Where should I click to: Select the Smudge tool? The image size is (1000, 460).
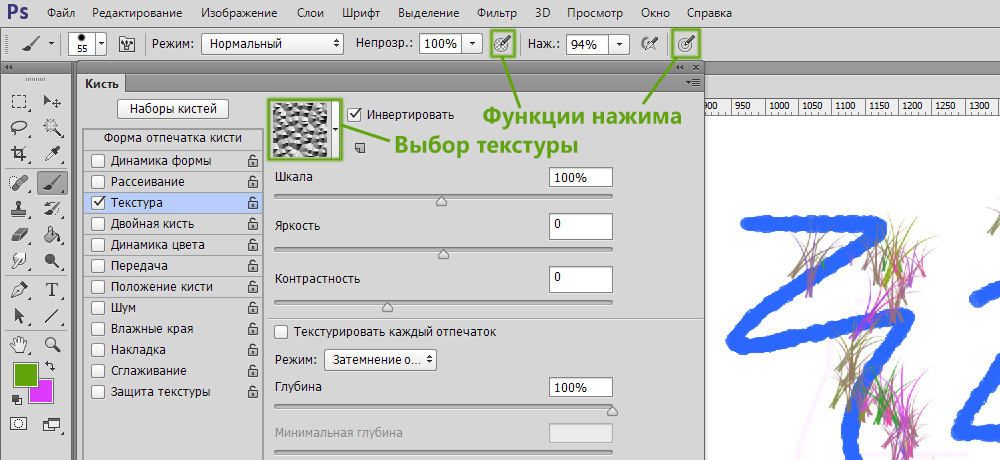pyautogui.click(x=20, y=260)
